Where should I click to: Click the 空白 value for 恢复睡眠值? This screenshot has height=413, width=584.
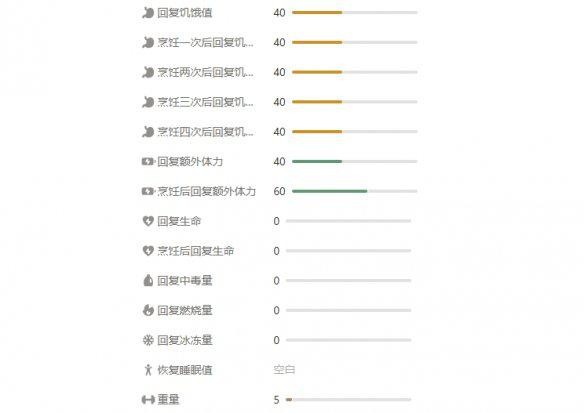pyautogui.click(x=284, y=370)
